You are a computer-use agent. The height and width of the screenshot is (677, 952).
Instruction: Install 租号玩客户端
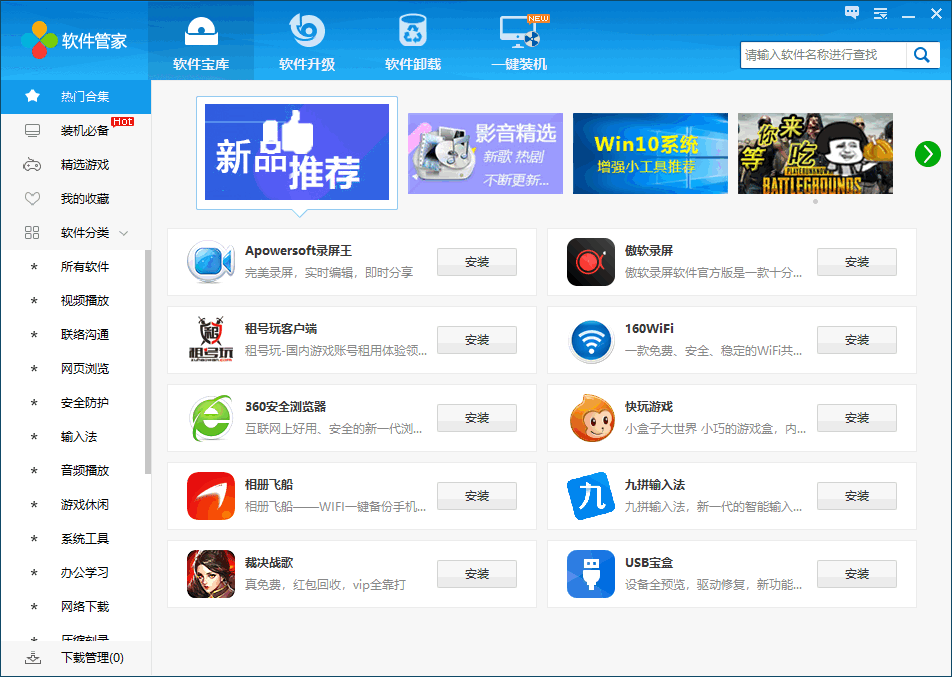[477, 340]
